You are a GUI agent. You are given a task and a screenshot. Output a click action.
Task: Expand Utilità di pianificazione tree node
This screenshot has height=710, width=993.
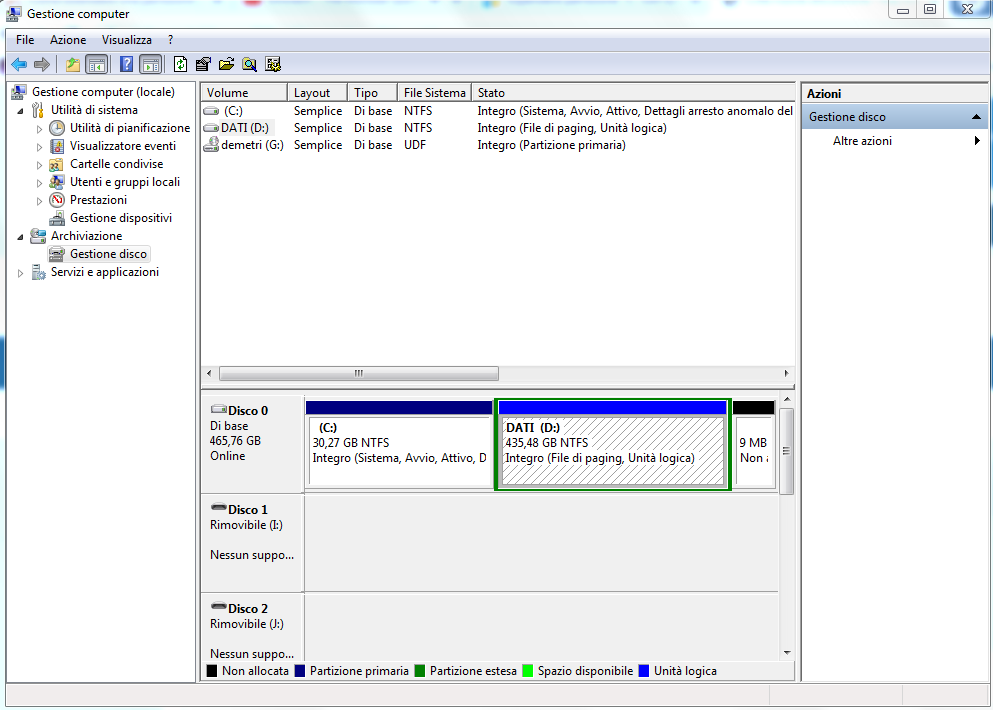[x=40, y=129]
